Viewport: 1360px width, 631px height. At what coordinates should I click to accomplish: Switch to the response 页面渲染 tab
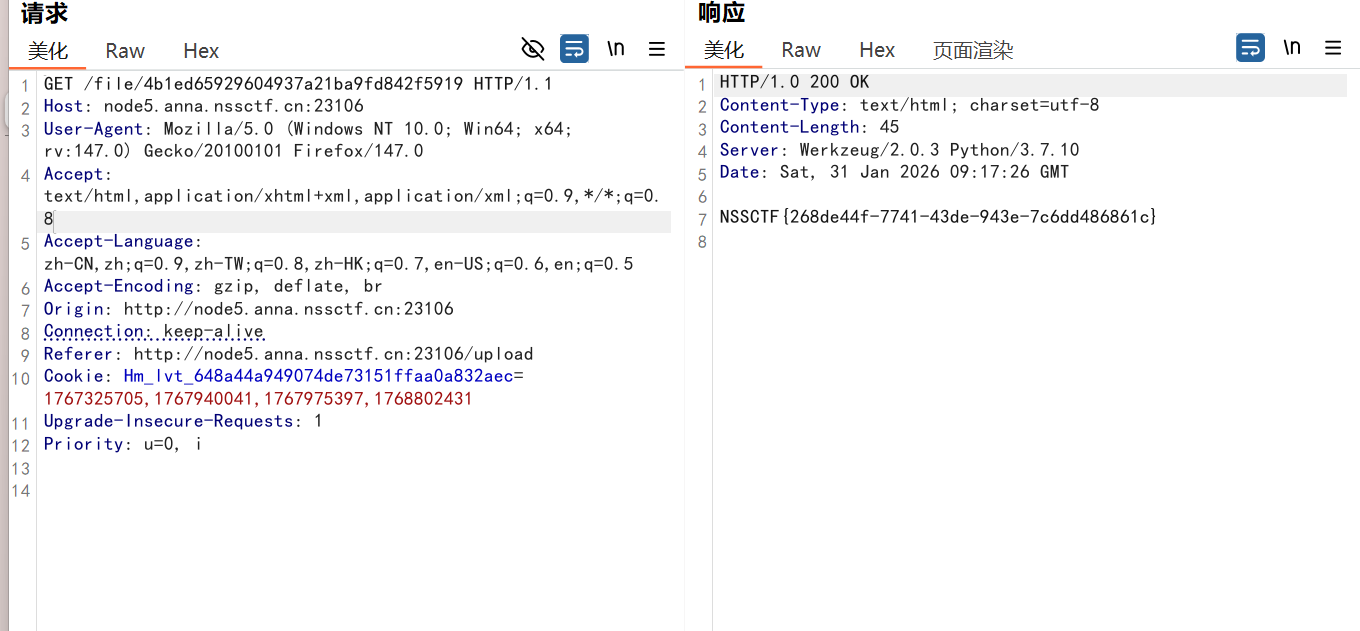point(973,50)
